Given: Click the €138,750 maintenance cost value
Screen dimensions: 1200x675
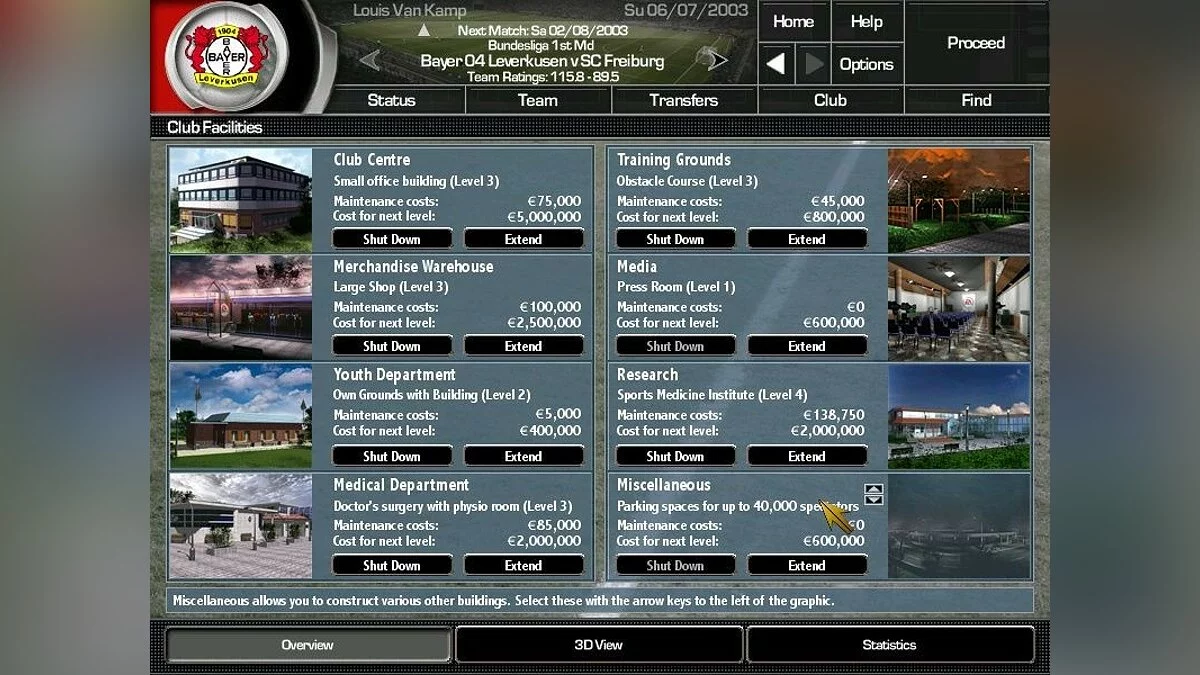Looking at the screenshot, I should click(834, 415).
